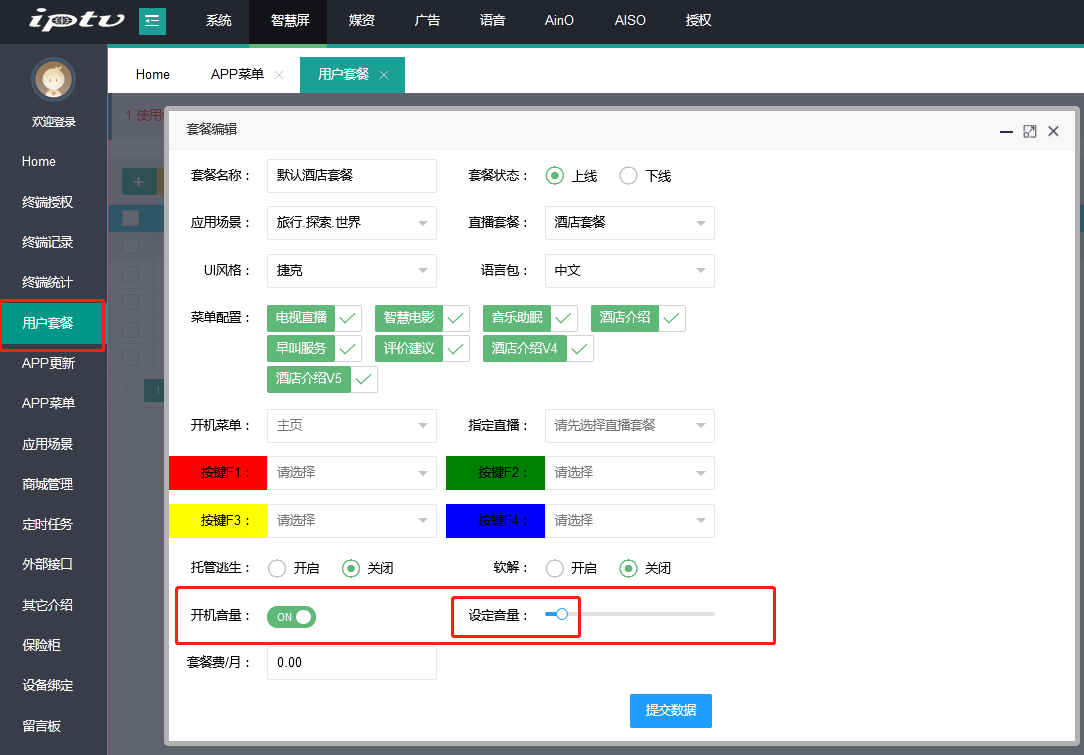Click the sidebar collapse hamburger icon
This screenshot has width=1084, height=755.
(x=152, y=20)
